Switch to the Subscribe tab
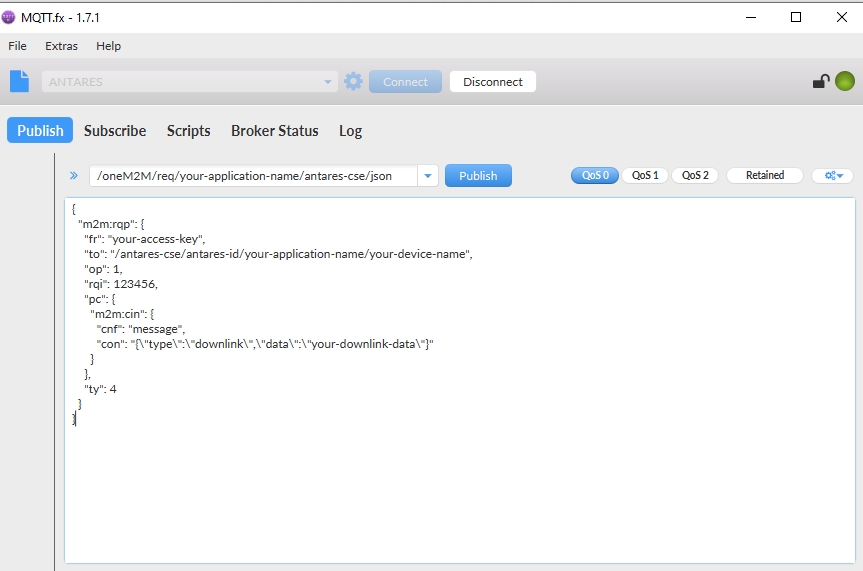863x571 pixels. [x=115, y=130]
